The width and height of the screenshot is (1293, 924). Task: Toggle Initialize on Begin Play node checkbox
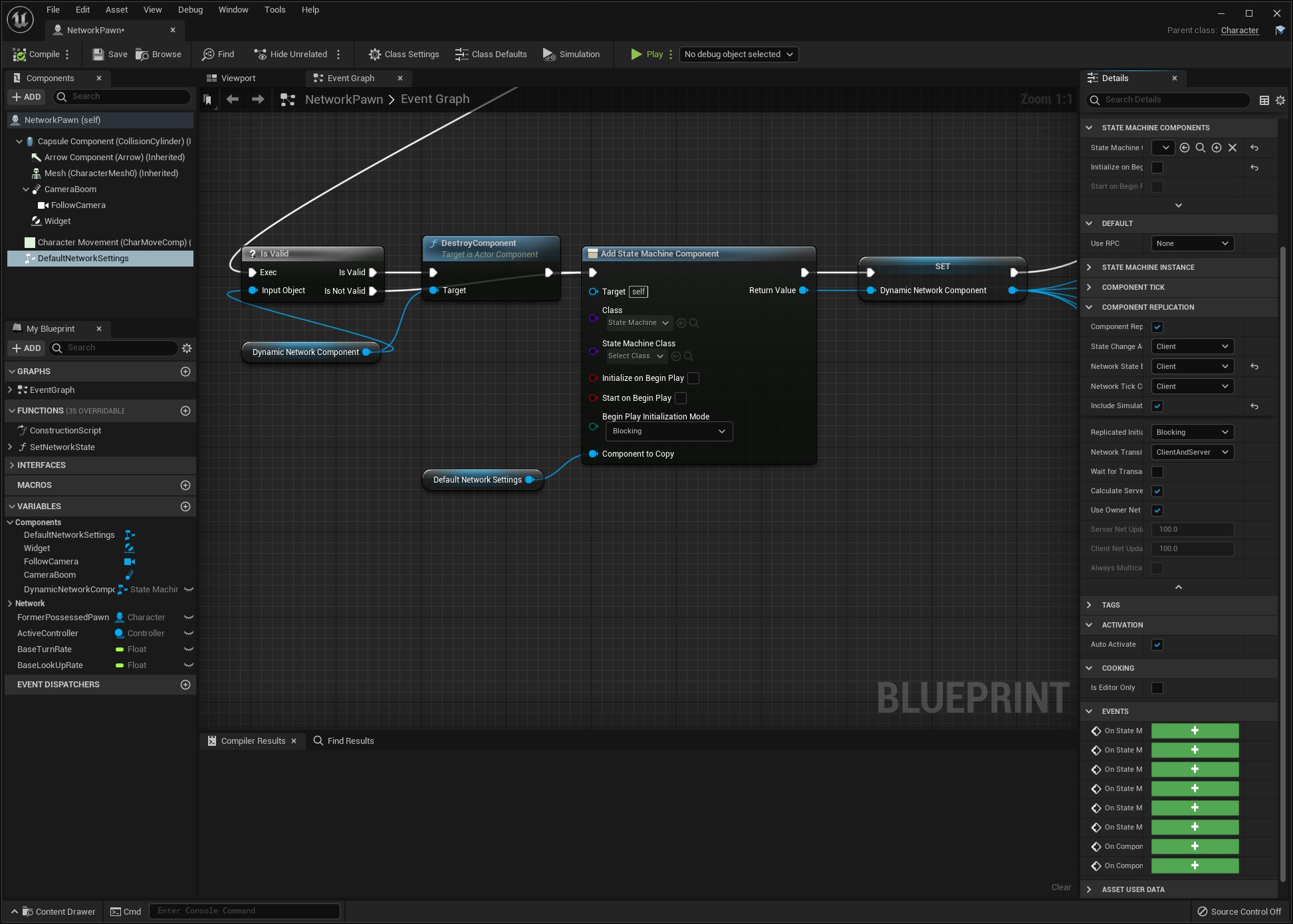[x=693, y=378]
